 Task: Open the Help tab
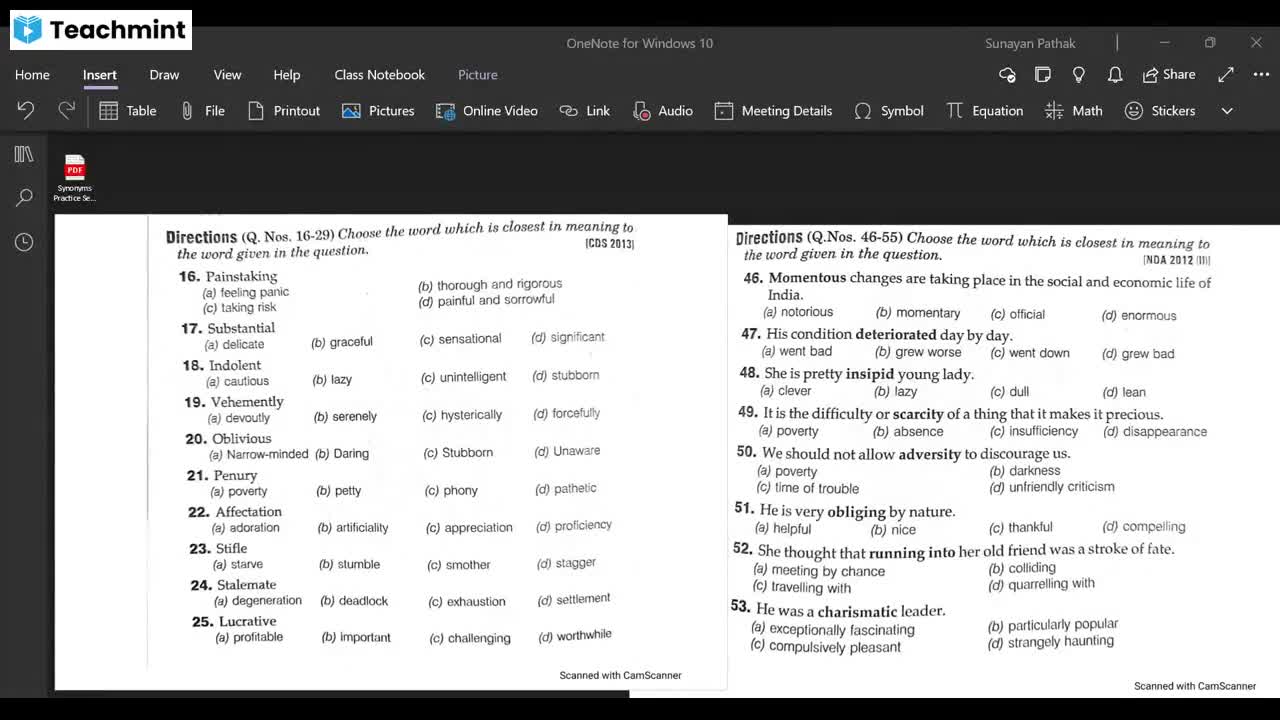[x=287, y=75]
